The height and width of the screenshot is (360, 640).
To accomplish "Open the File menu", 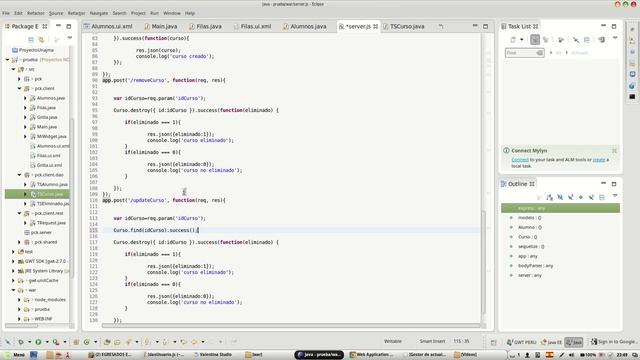I will pos(6,13).
